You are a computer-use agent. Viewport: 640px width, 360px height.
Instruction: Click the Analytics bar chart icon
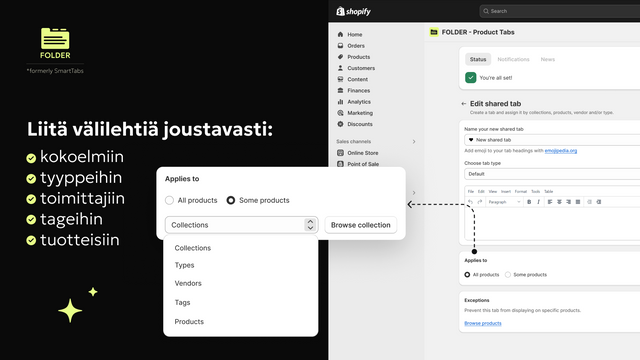tap(340, 102)
